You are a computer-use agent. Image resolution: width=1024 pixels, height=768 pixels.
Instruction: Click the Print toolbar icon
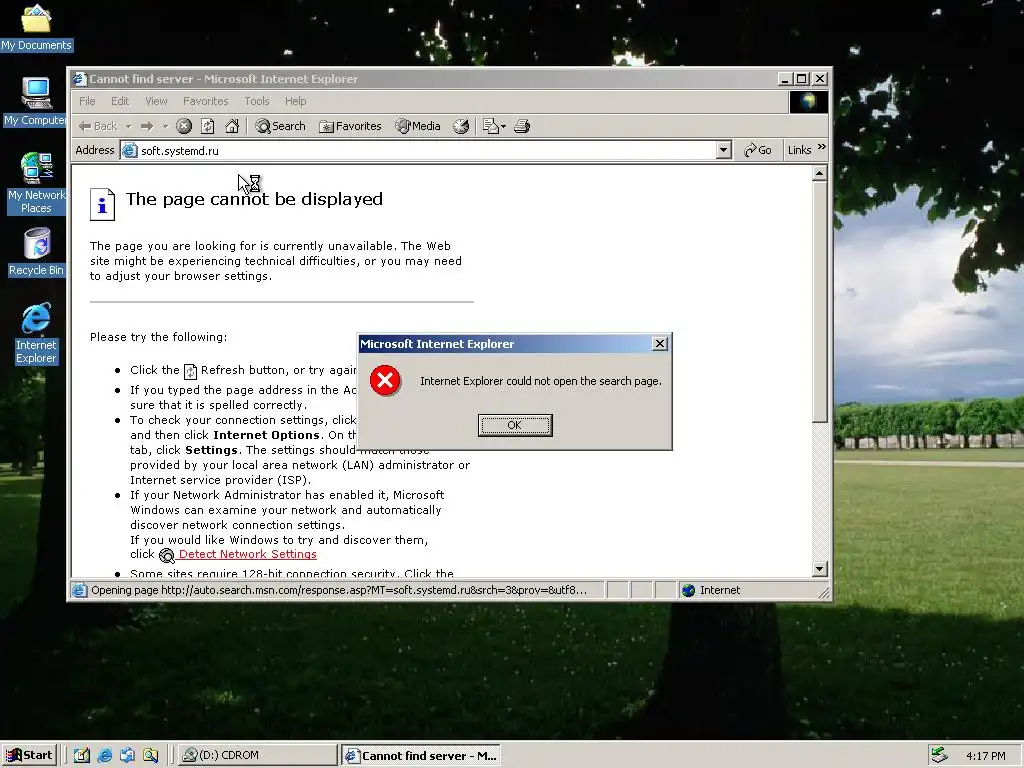[x=522, y=126]
